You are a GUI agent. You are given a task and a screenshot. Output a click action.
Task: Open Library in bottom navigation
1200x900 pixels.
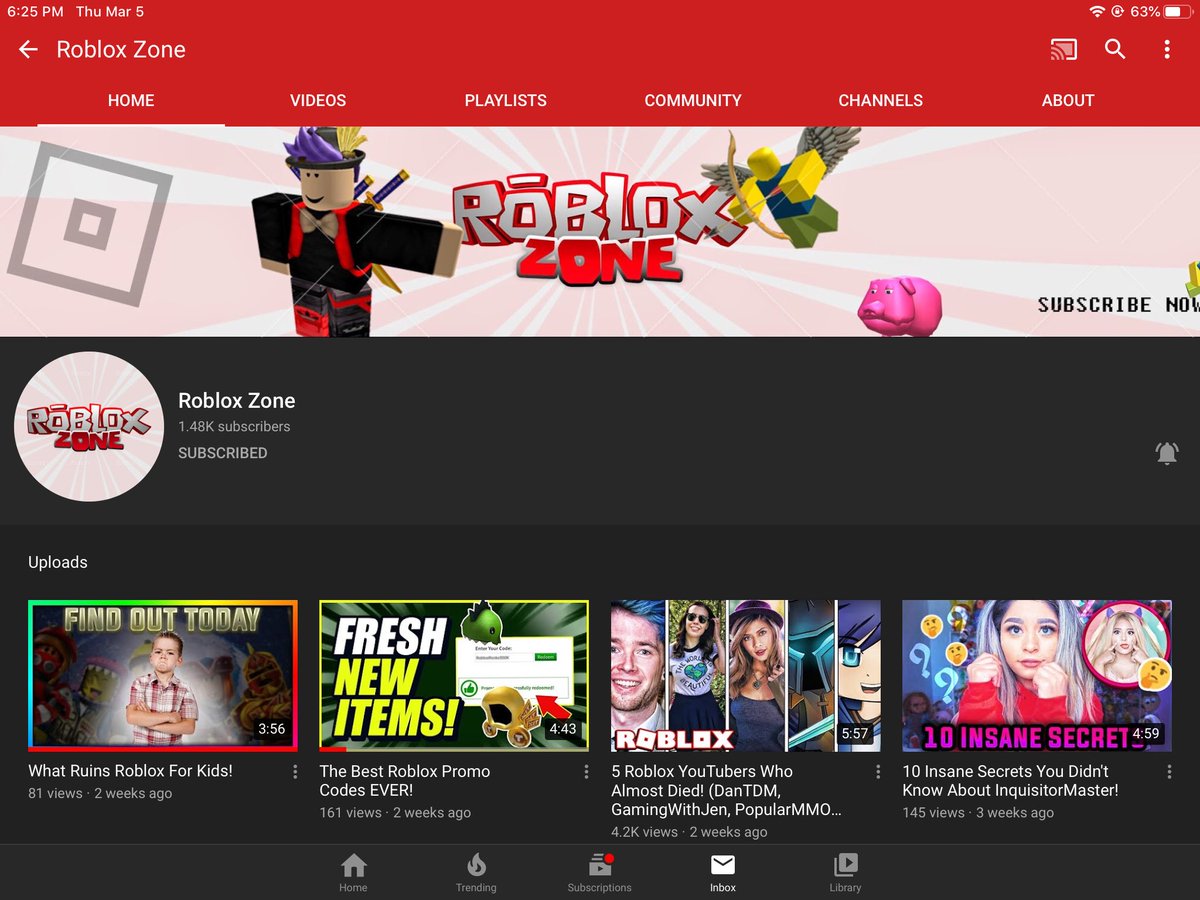pos(845,872)
